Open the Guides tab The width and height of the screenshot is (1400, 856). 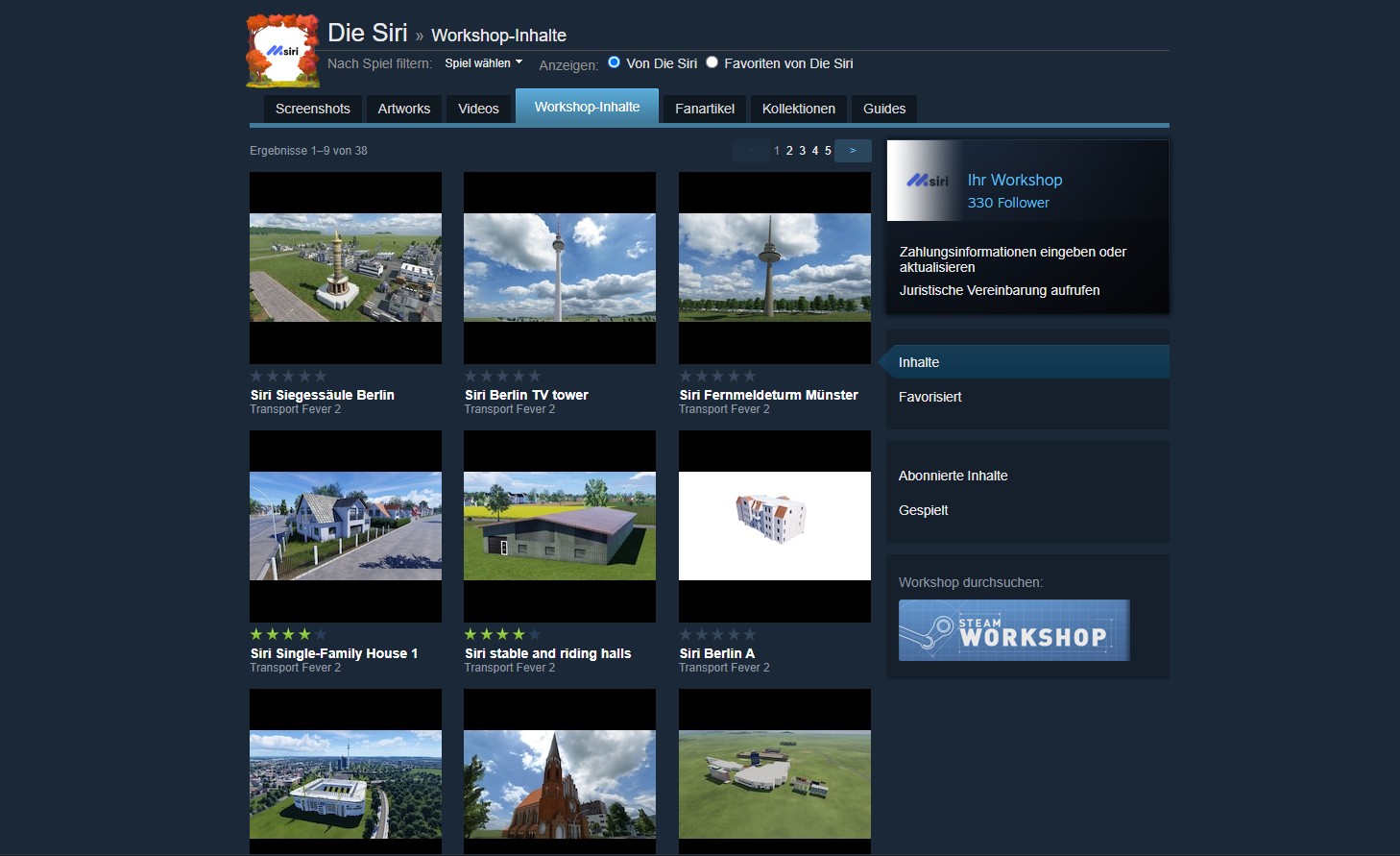(883, 109)
